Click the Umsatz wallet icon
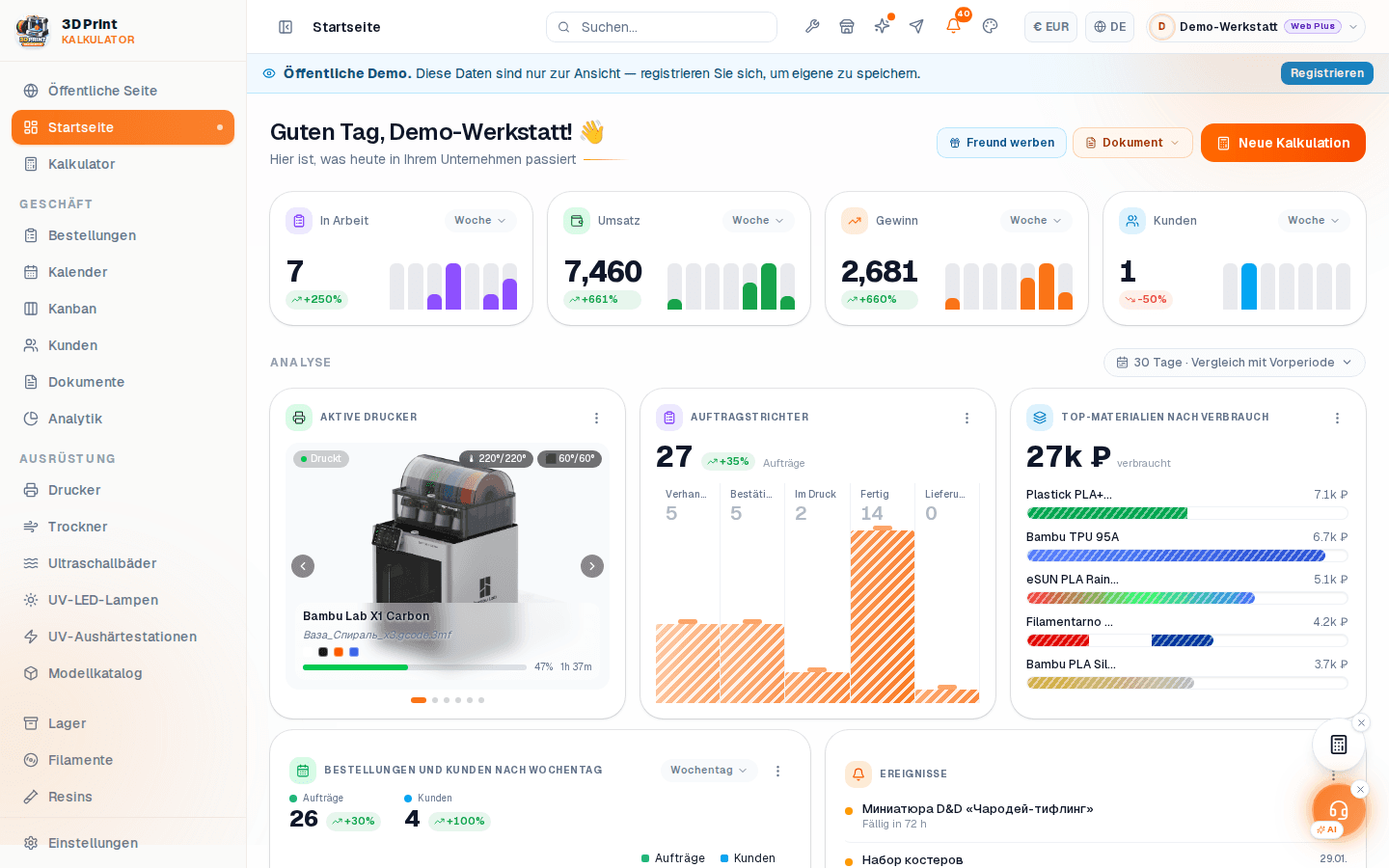This screenshot has height=868, width=1389. [577, 221]
